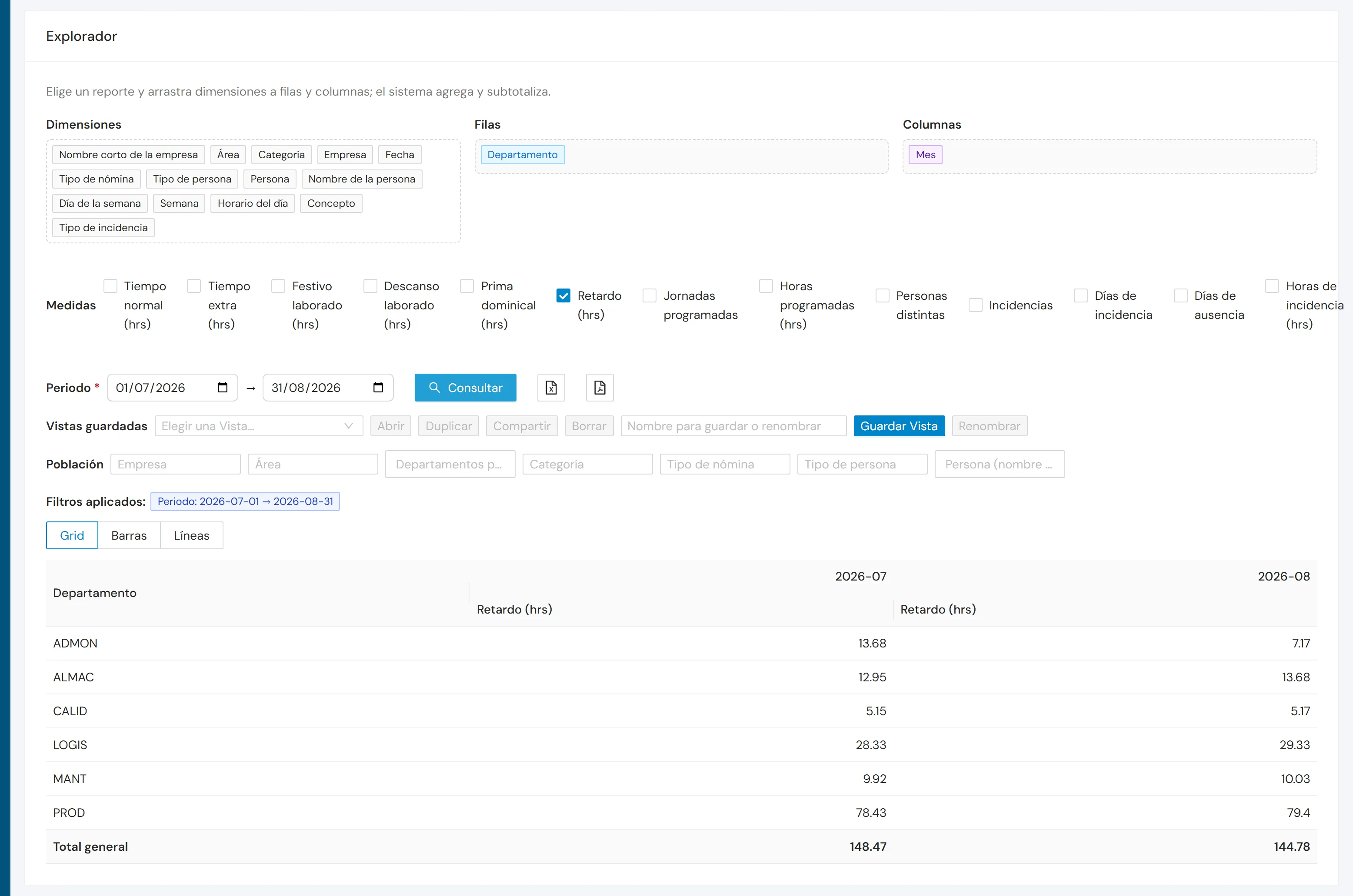Tick Personas distintas checkbox
Viewport: 1353px width, 896px height.
[883, 295]
